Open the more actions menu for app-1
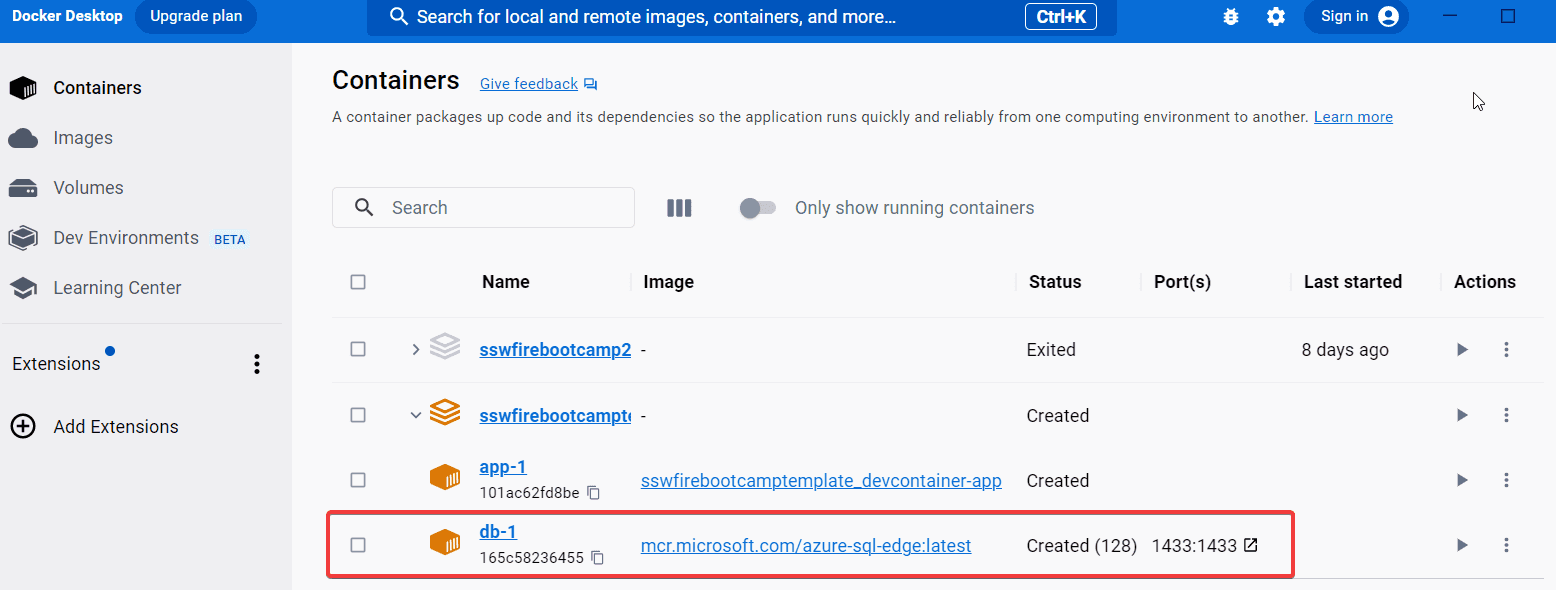This screenshot has width=1556, height=590. tap(1506, 480)
